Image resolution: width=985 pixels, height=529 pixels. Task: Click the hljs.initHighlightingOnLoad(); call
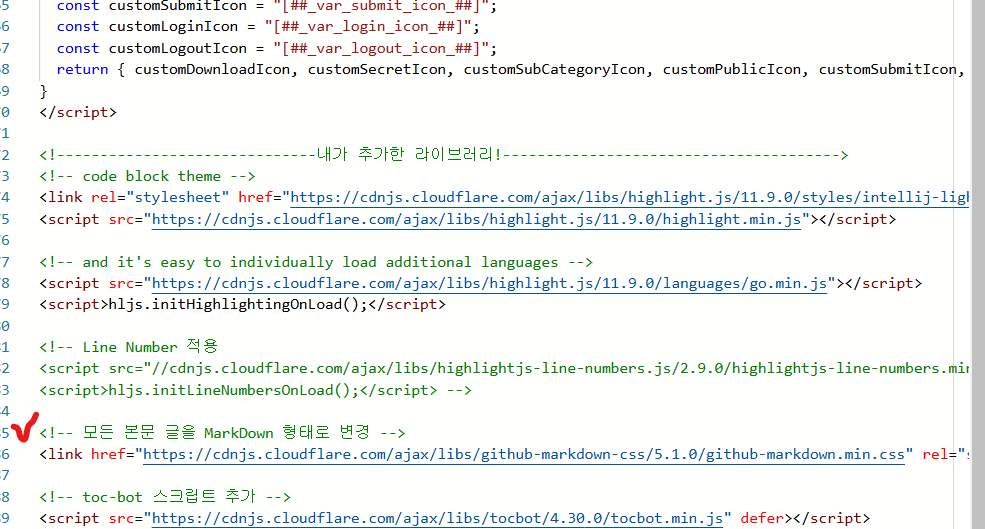[238, 305]
